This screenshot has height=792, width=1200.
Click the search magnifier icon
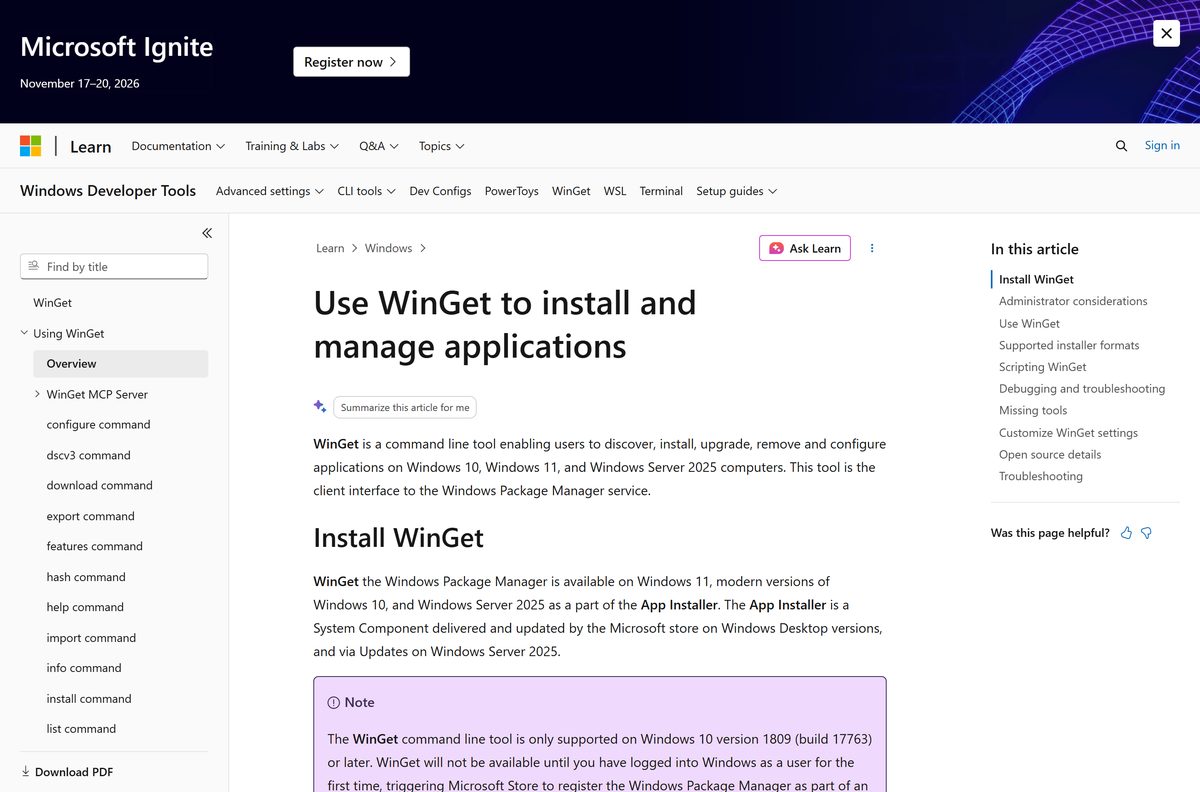click(x=1121, y=146)
